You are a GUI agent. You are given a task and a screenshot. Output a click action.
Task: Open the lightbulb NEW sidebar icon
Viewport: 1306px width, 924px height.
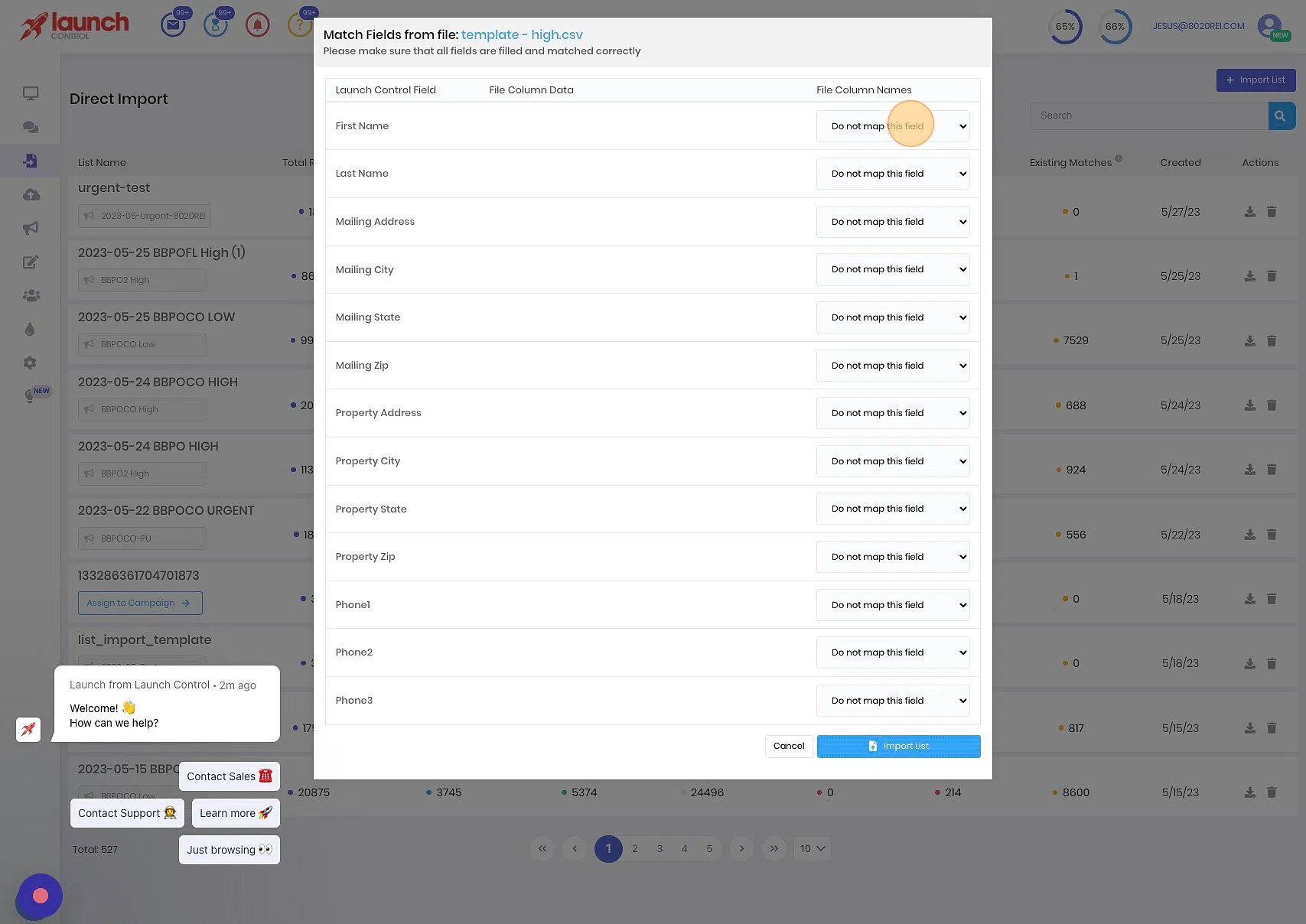point(31,396)
